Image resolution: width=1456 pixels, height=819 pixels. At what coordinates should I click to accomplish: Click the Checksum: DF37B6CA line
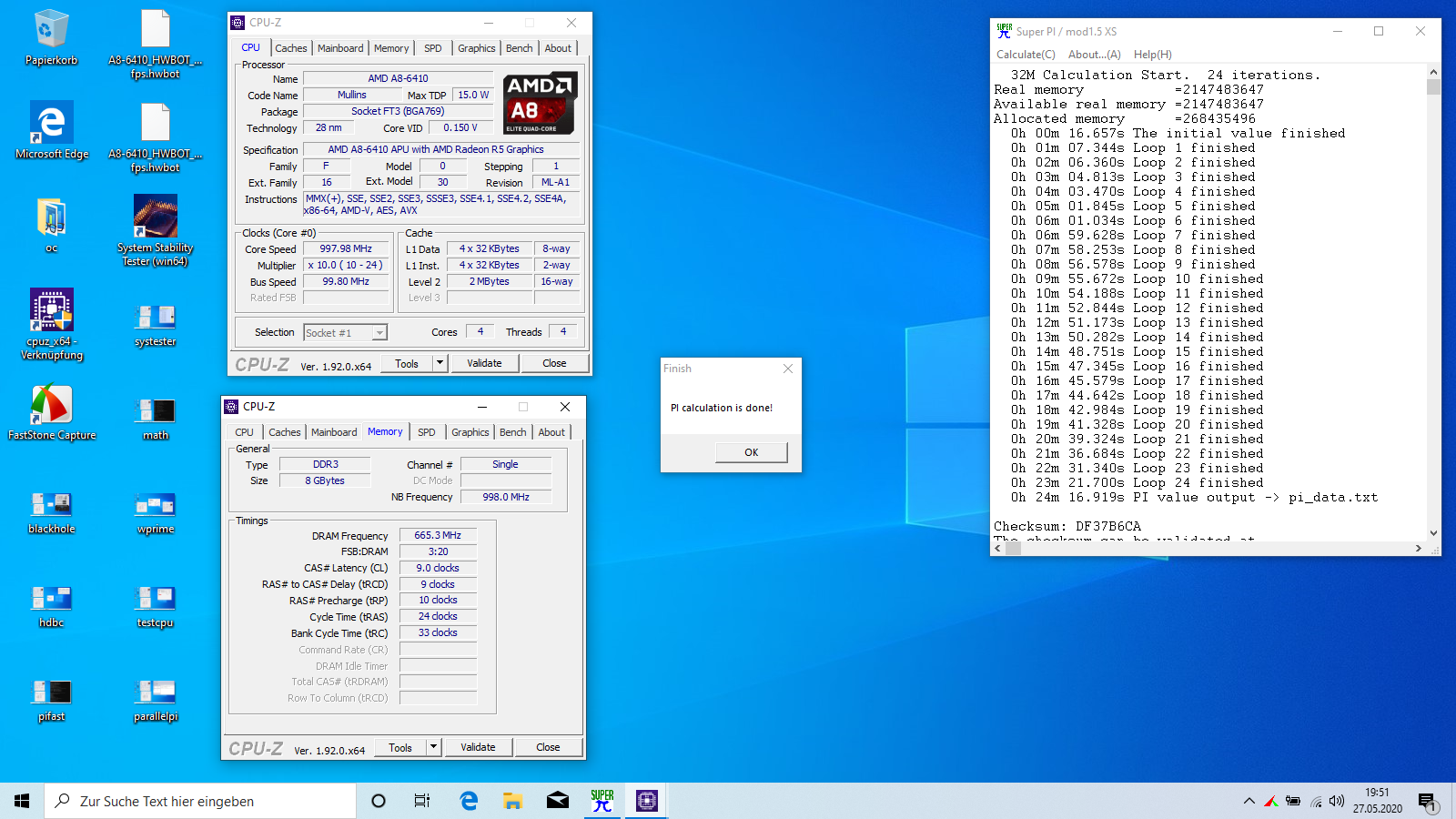point(1067,527)
